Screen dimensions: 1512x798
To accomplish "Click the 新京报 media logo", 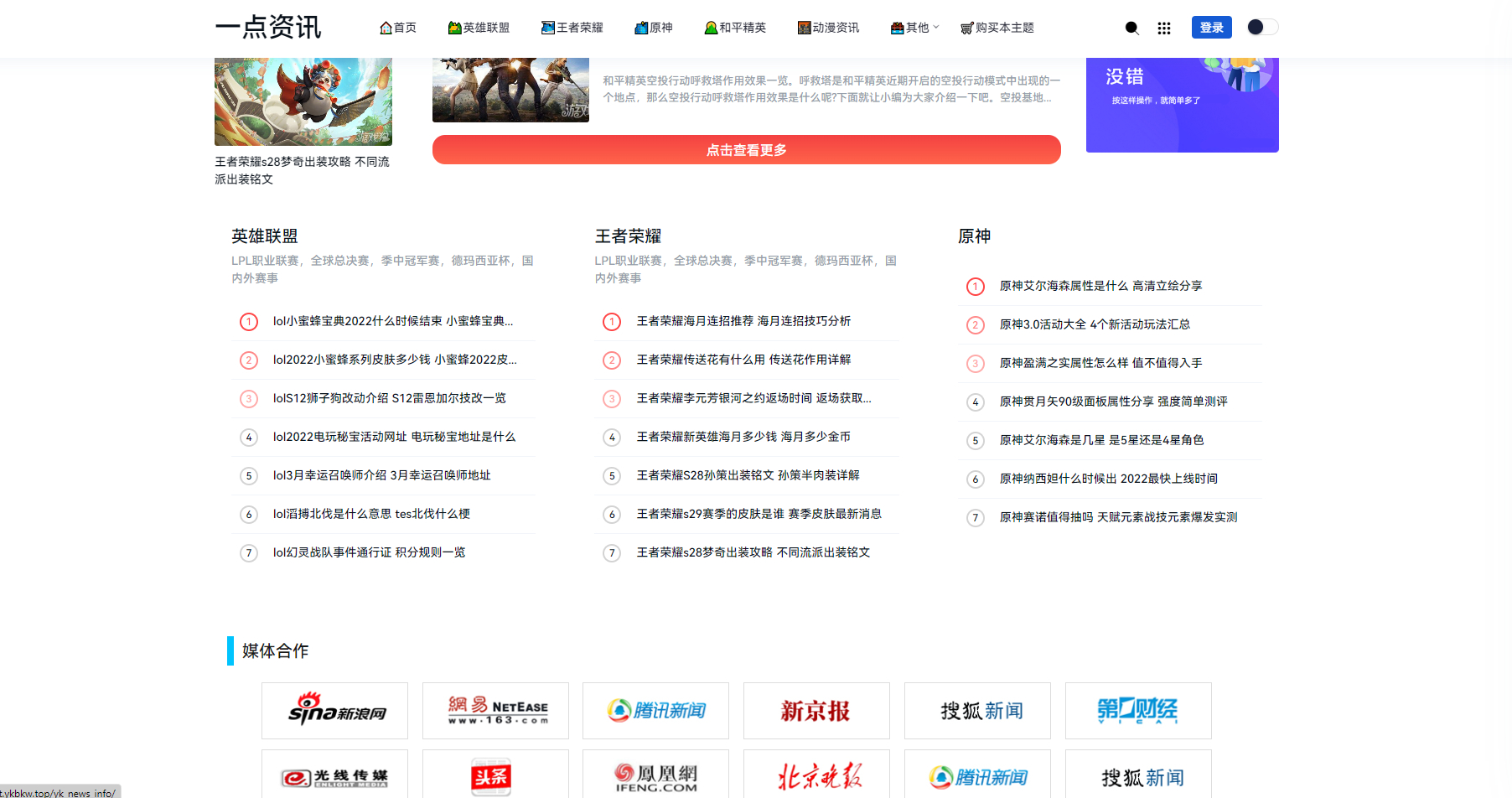I will point(816,710).
